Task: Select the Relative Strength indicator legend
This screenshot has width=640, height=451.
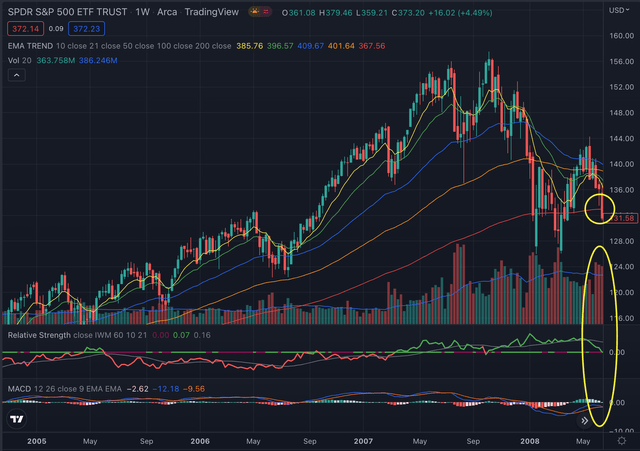Action: [39, 335]
